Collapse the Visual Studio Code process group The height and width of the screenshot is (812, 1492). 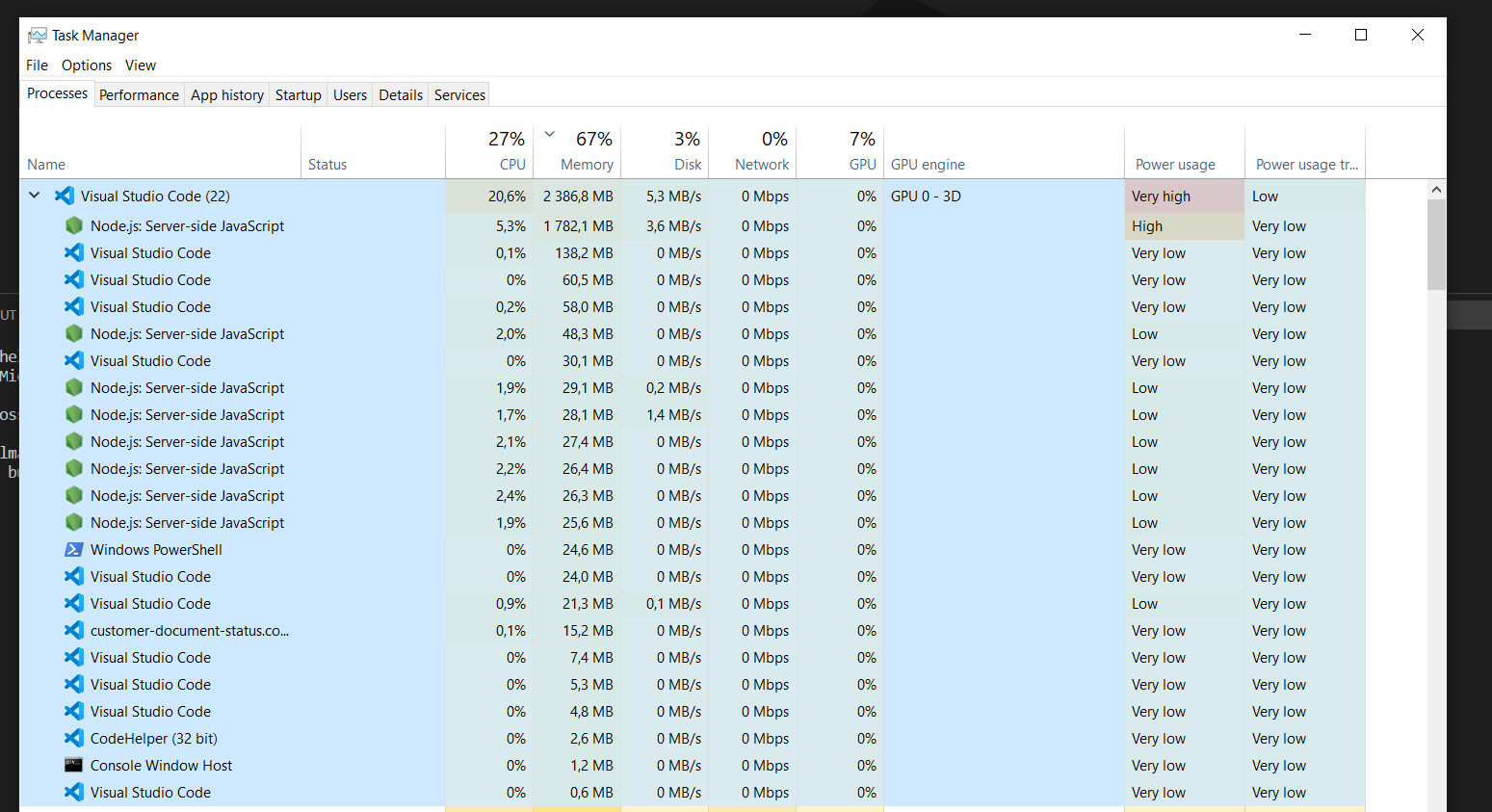pyautogui.click(x=34, y=196)
